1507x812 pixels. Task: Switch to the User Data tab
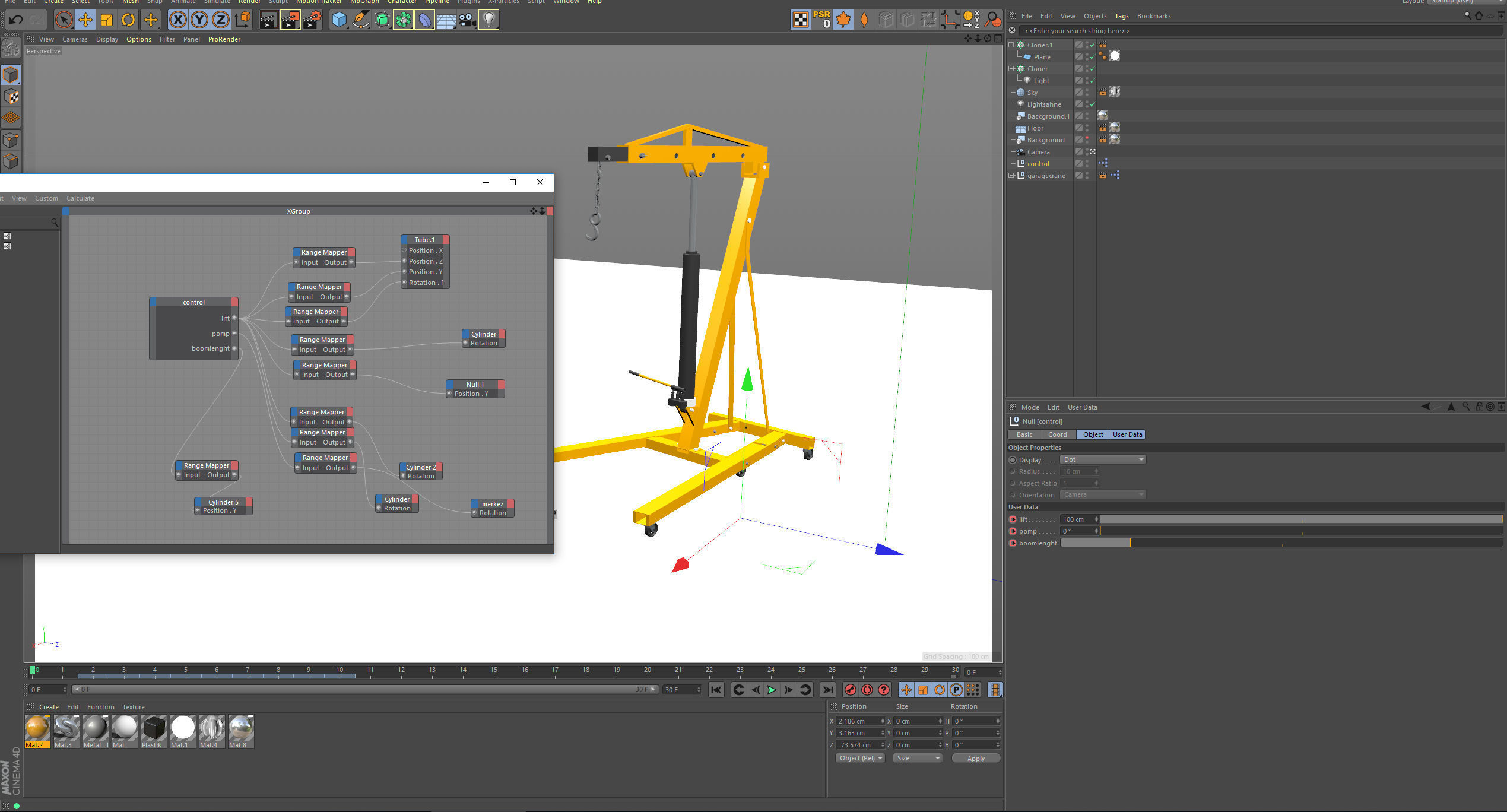click(x=1127, y=434)
